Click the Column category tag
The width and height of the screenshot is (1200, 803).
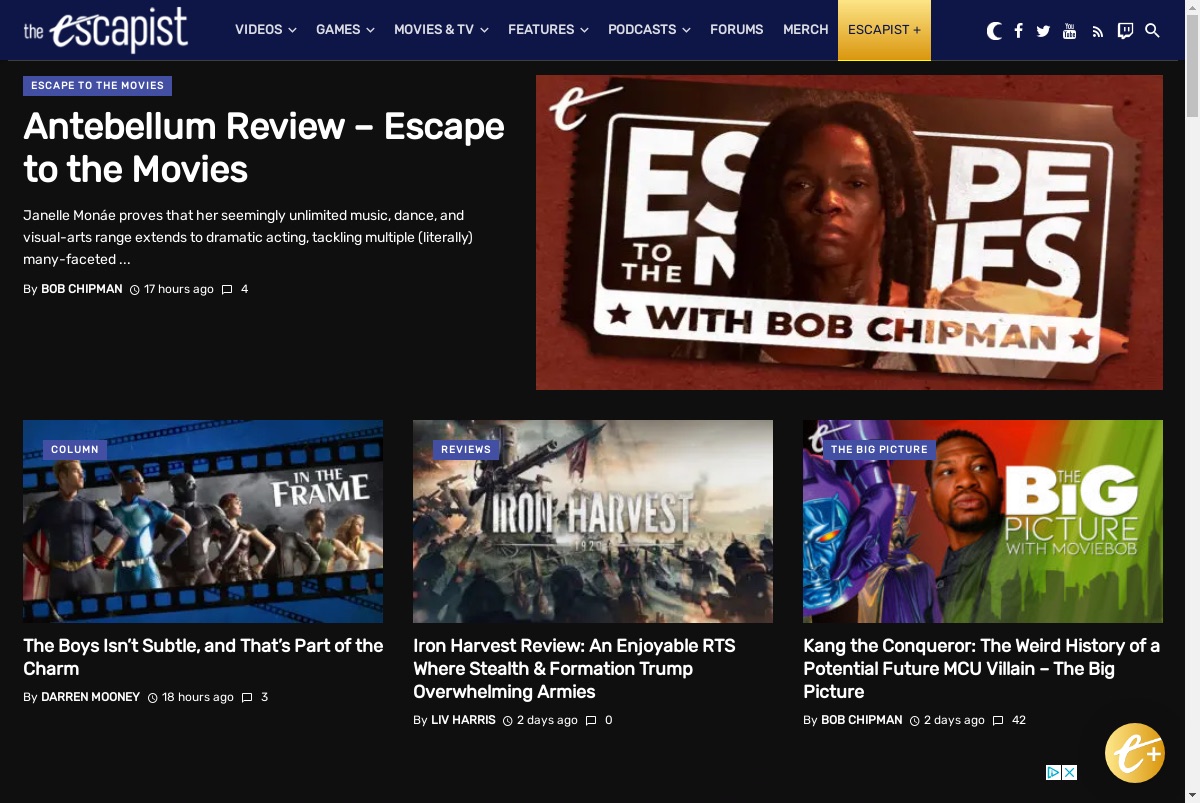[75, 450]
